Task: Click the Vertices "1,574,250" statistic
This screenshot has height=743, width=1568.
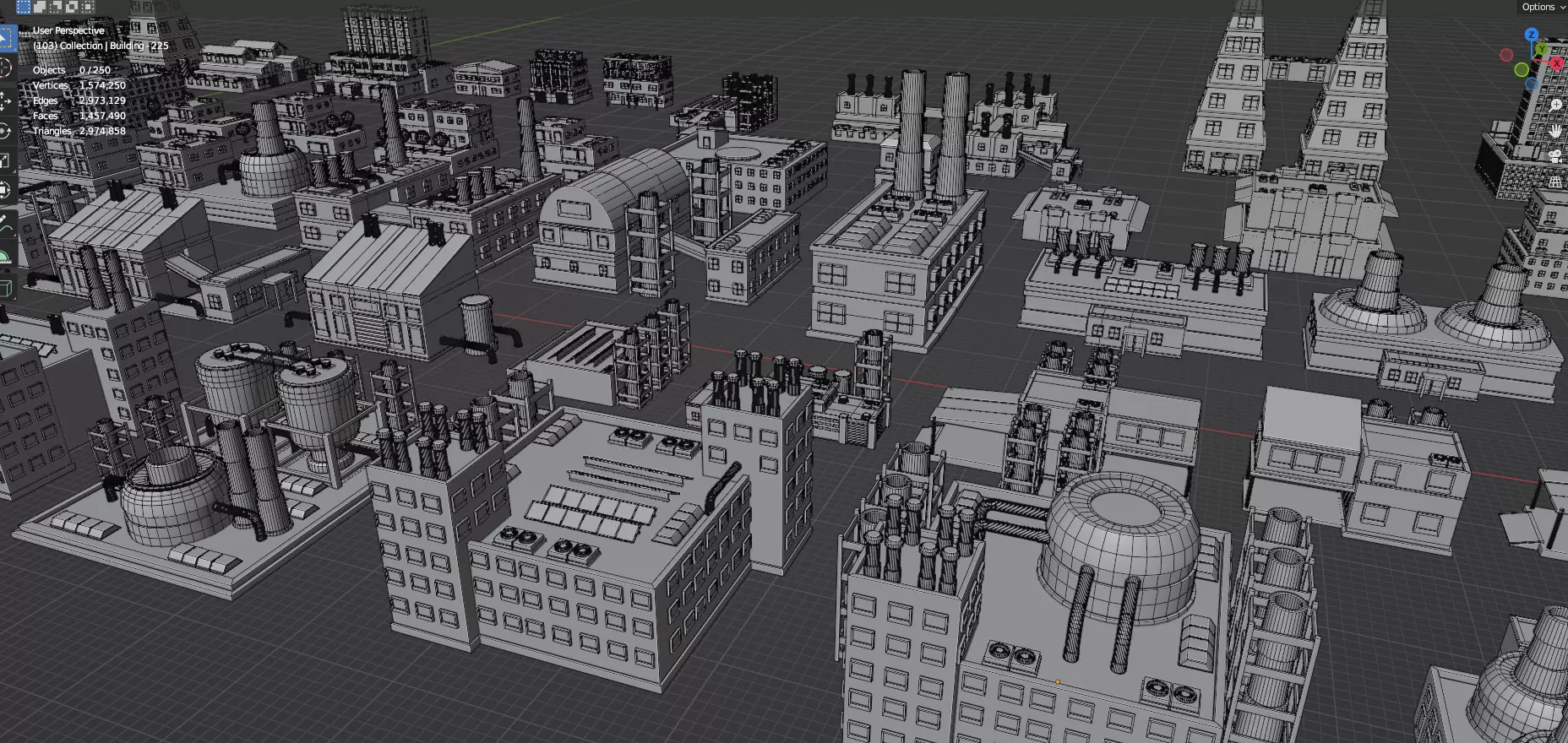Action: [102, 85]
